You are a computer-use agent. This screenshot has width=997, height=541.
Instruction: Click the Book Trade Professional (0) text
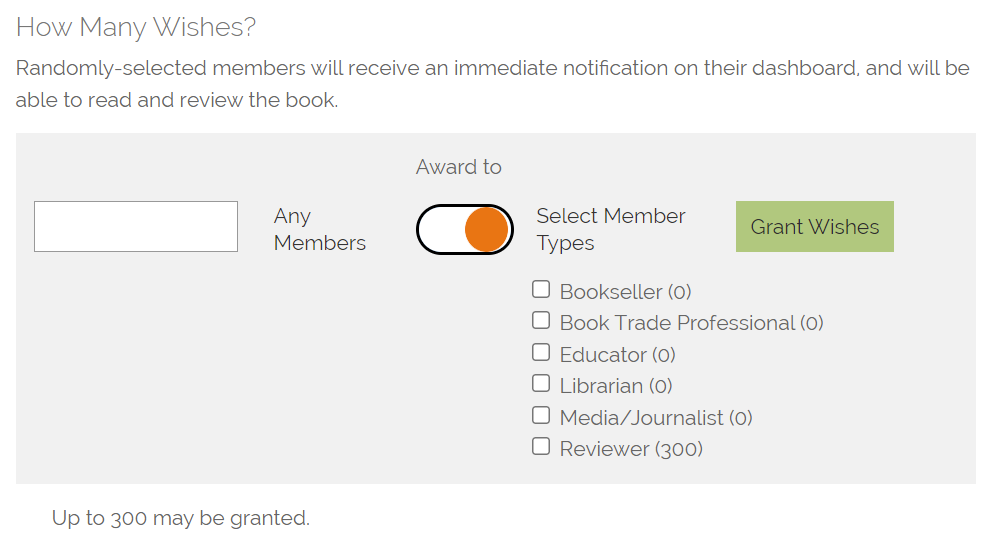[691, 323]
